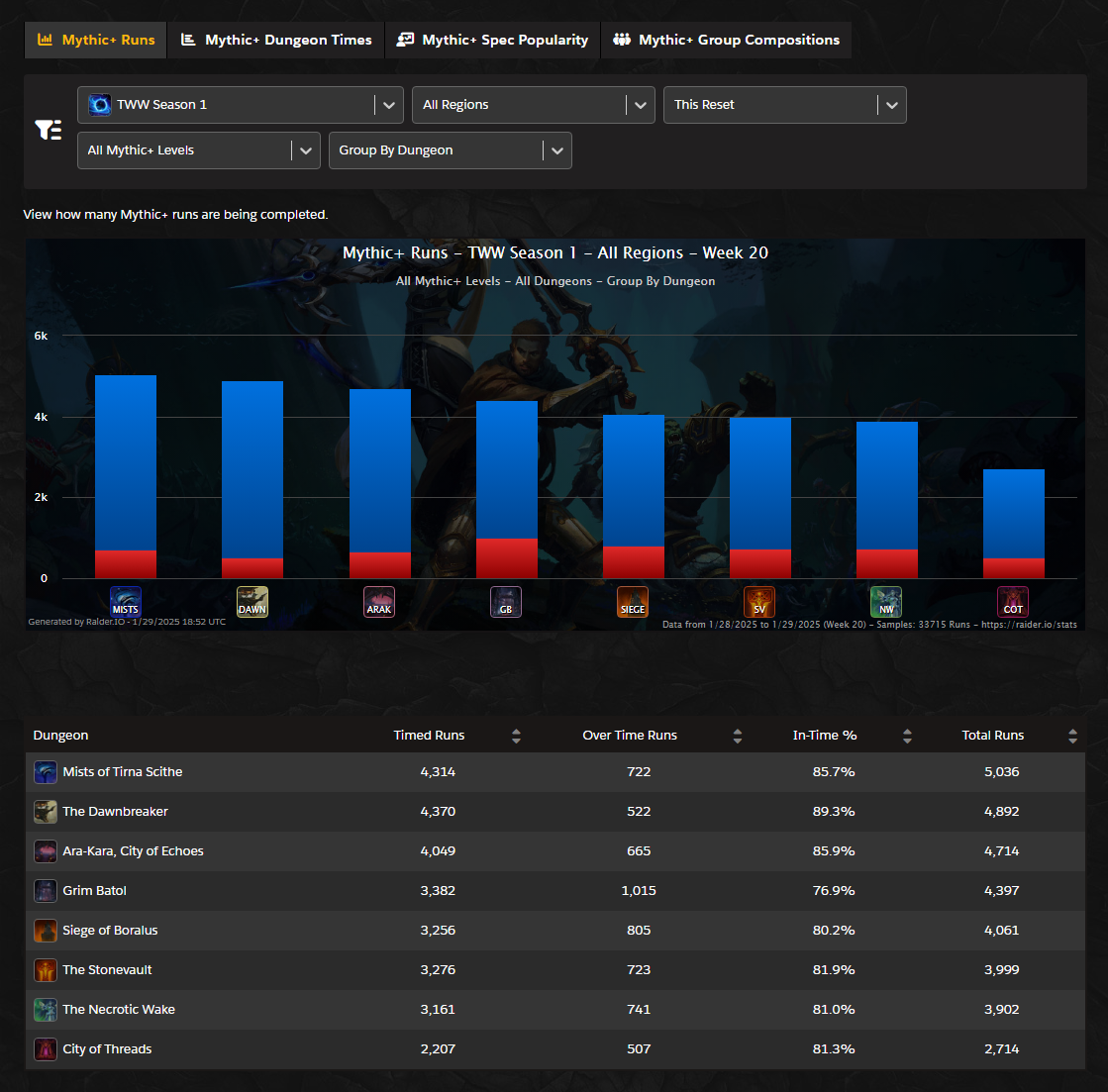Sort table by Total Runs arrows

tap(1072, 736)
